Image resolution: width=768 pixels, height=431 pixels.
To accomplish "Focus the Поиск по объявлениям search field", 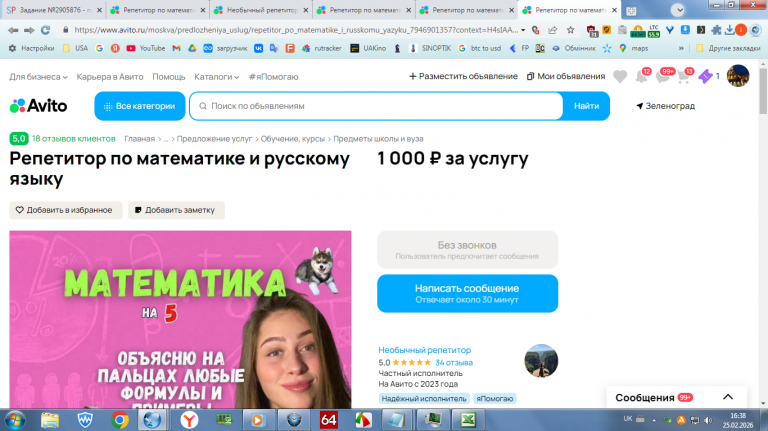I will [x=376, y=106].
